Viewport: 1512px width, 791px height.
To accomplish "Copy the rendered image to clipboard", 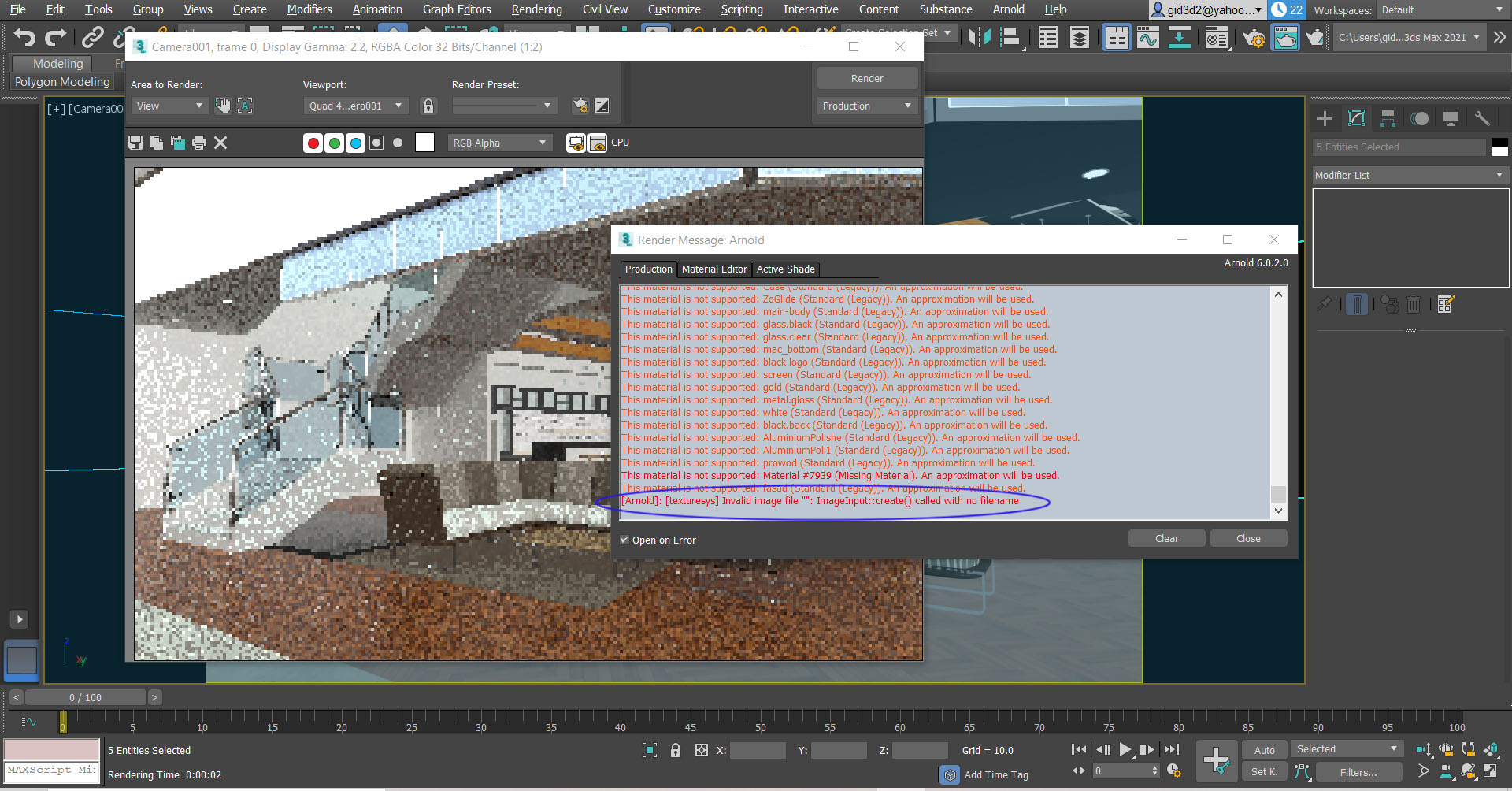I will click(157, 143).
